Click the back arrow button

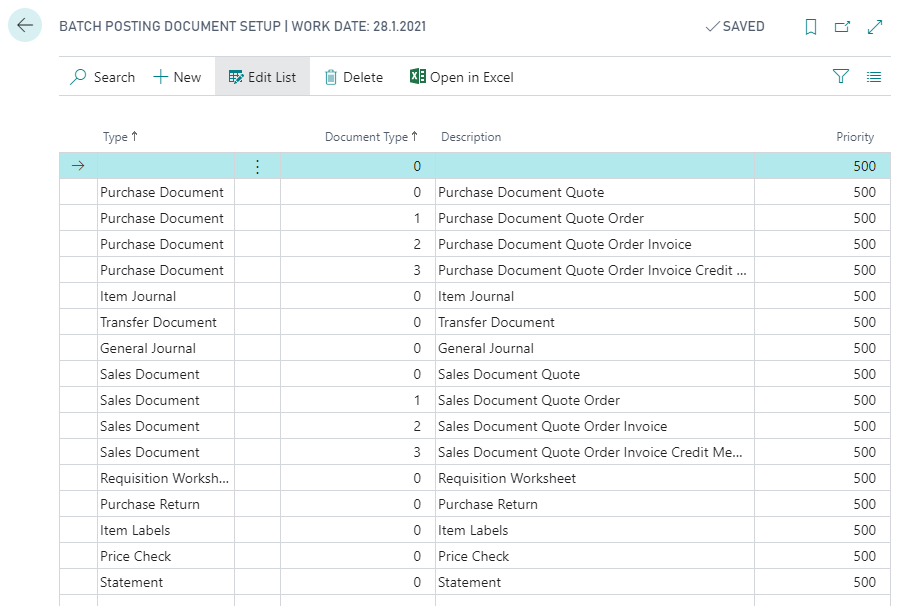pyautogui.click(x=25, y=26)
